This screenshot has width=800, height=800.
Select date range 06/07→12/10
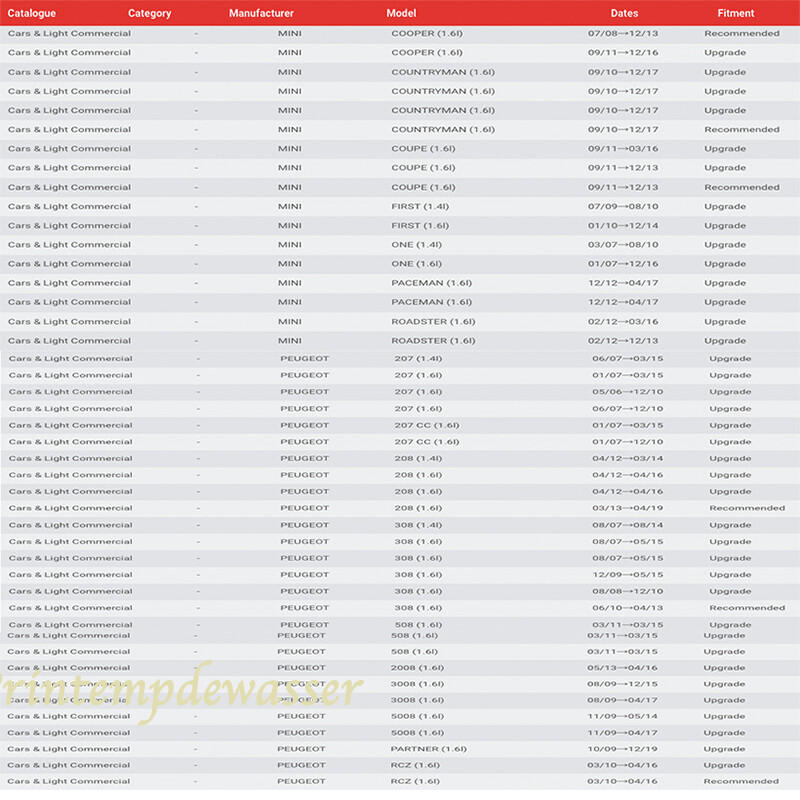point(628,409)
